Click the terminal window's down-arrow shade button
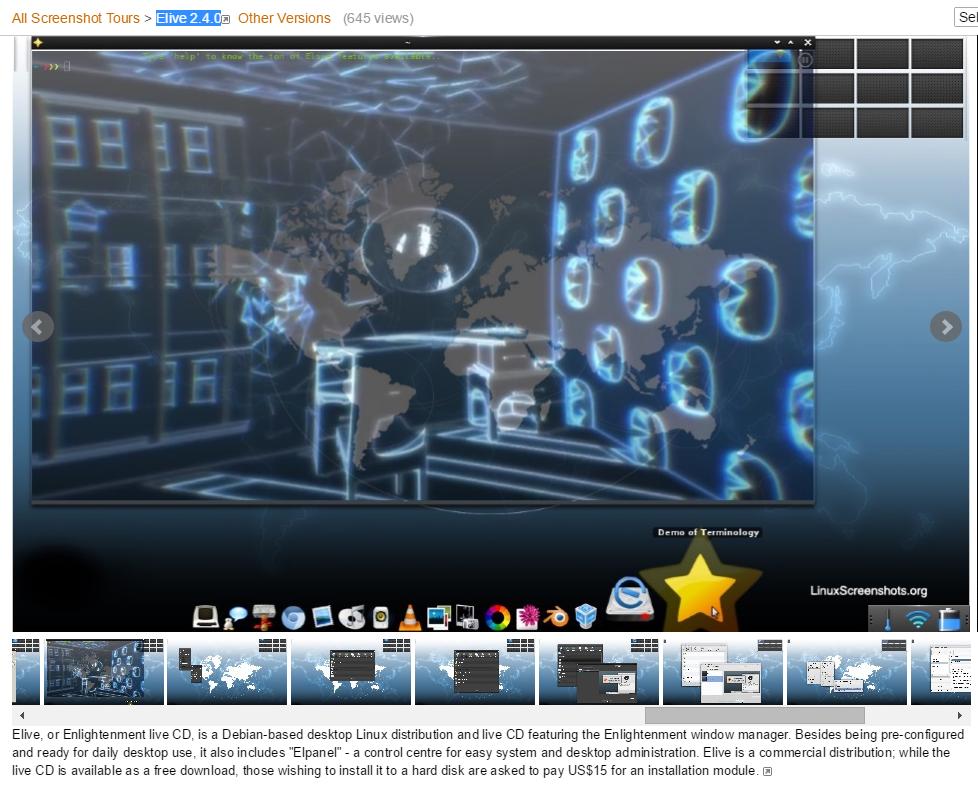 (777, 42)
